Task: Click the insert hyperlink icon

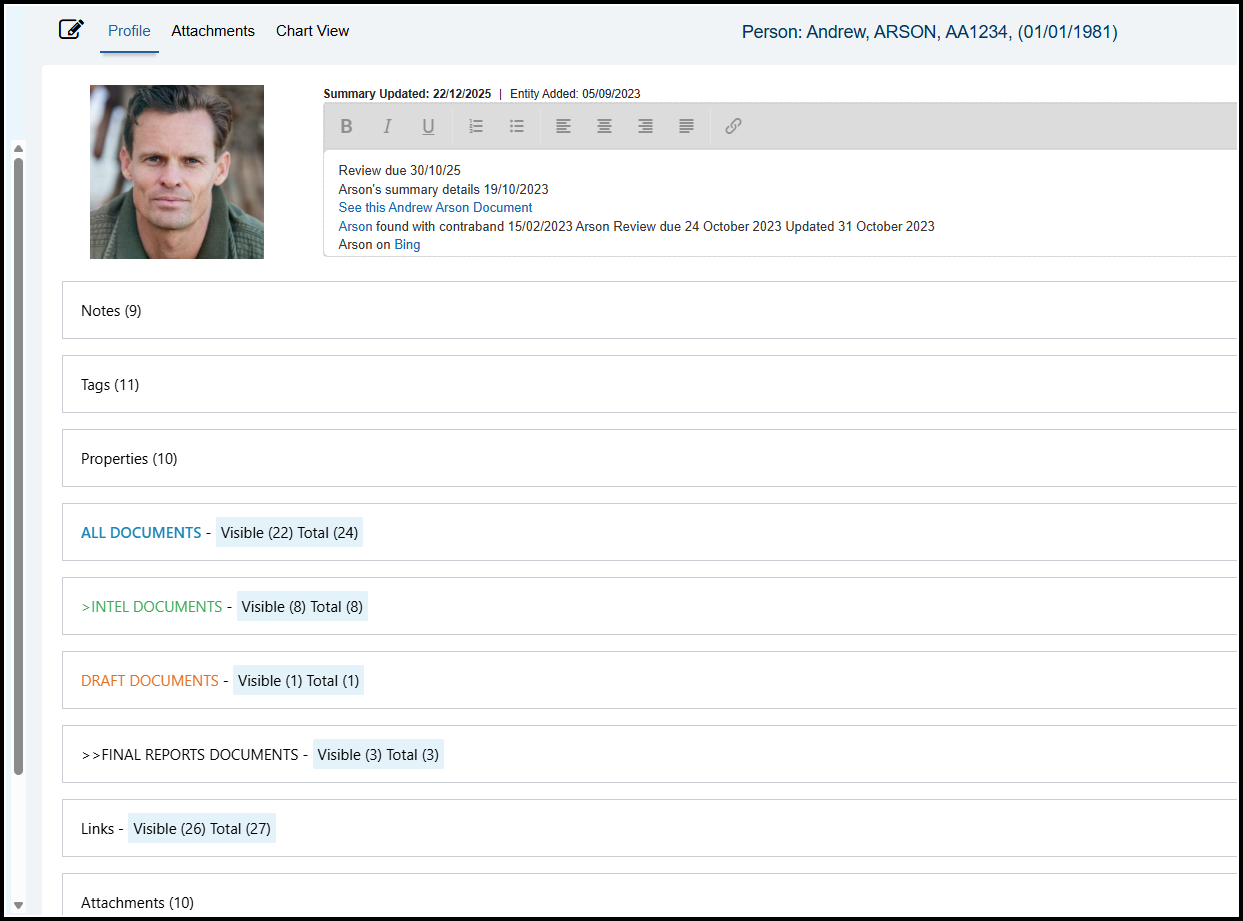Action: 733,126
